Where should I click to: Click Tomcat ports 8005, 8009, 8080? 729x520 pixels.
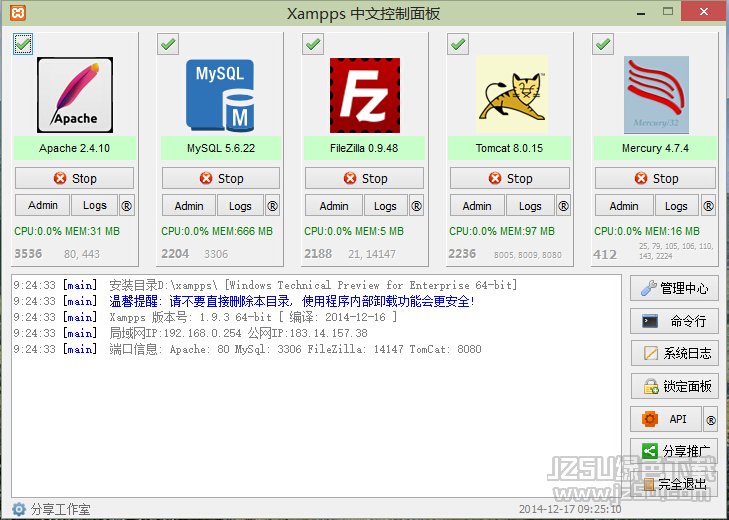pos(528,255)
